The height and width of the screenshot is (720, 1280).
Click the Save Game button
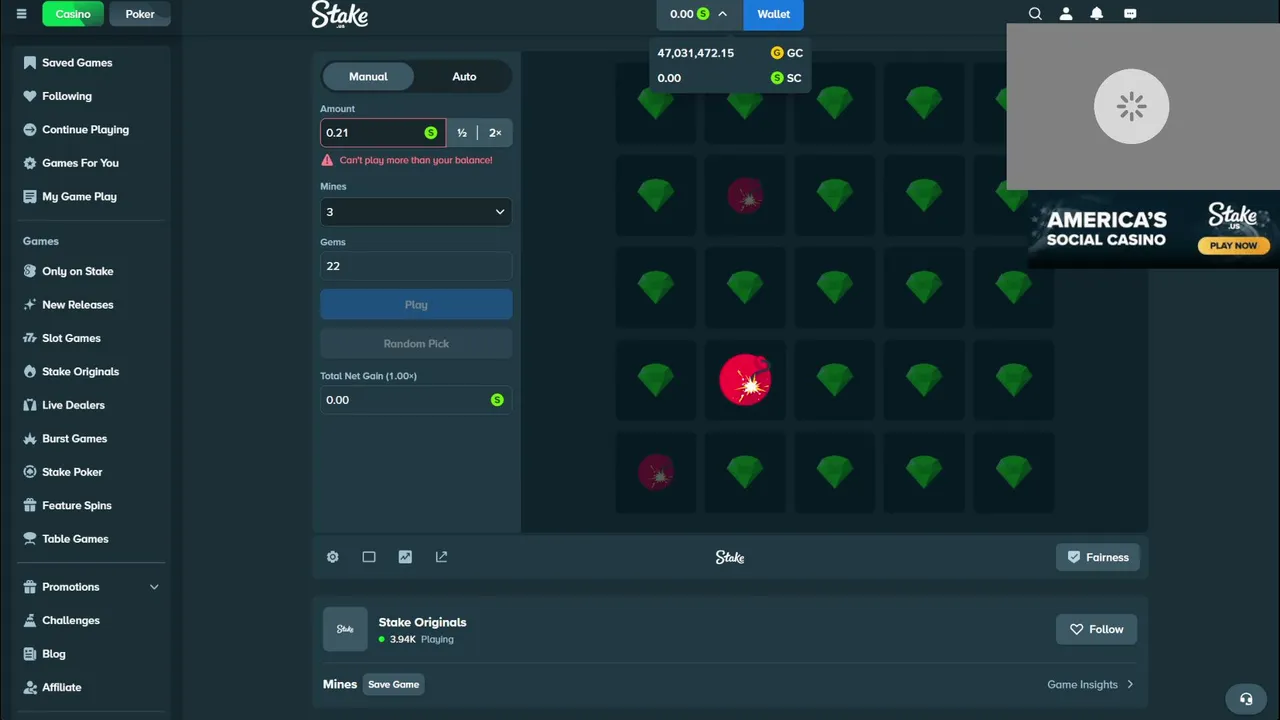coord(393,685)
